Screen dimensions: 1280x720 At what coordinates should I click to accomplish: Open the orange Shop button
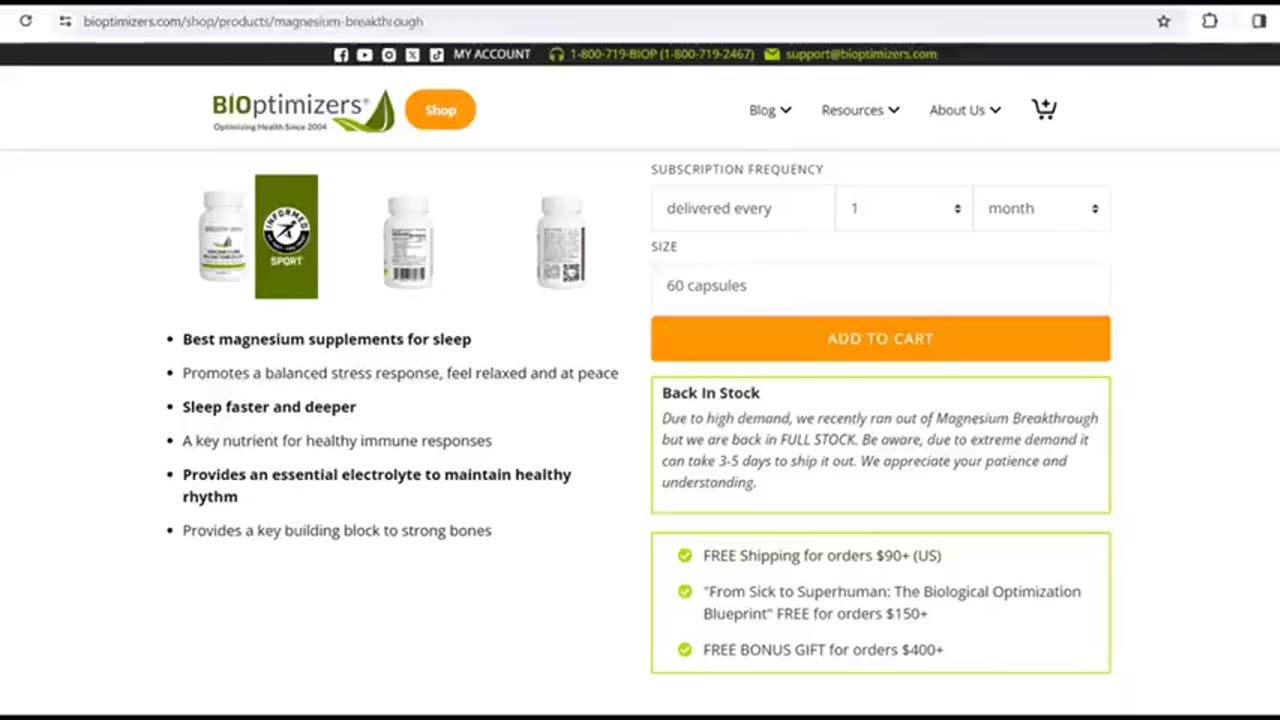point(440,110)
